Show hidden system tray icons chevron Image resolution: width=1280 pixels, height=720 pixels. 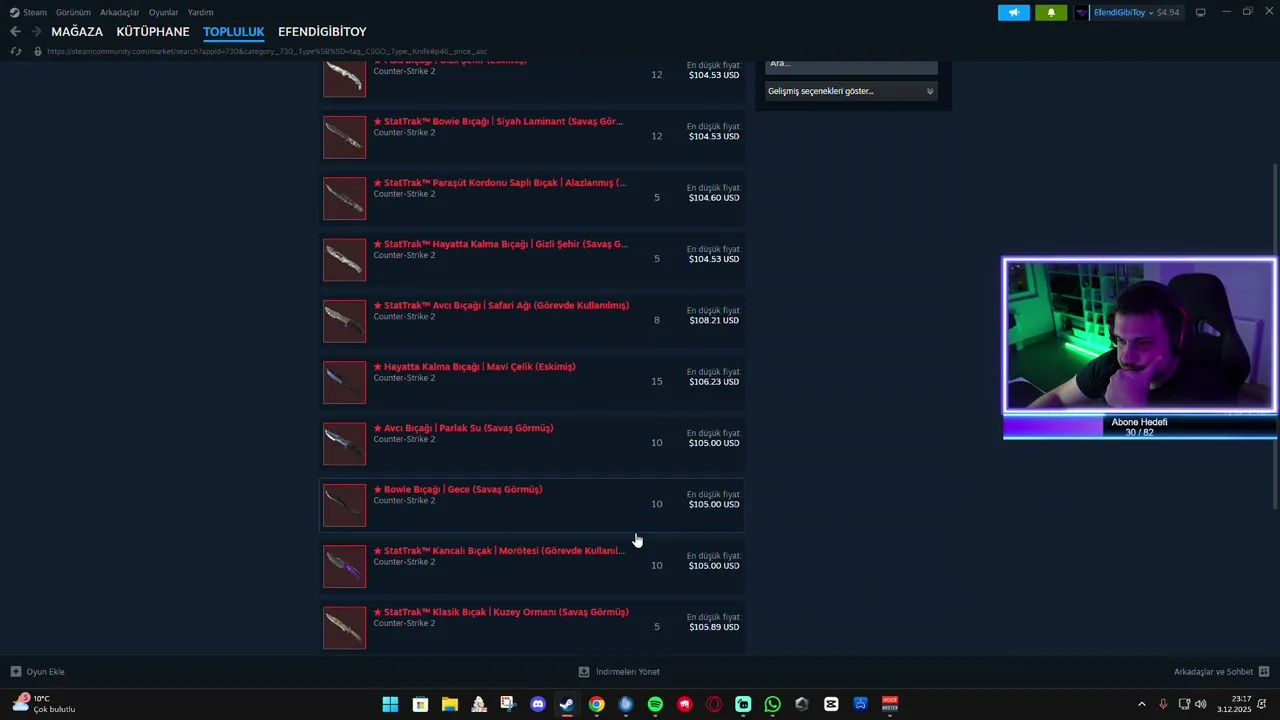(1142, 704)
